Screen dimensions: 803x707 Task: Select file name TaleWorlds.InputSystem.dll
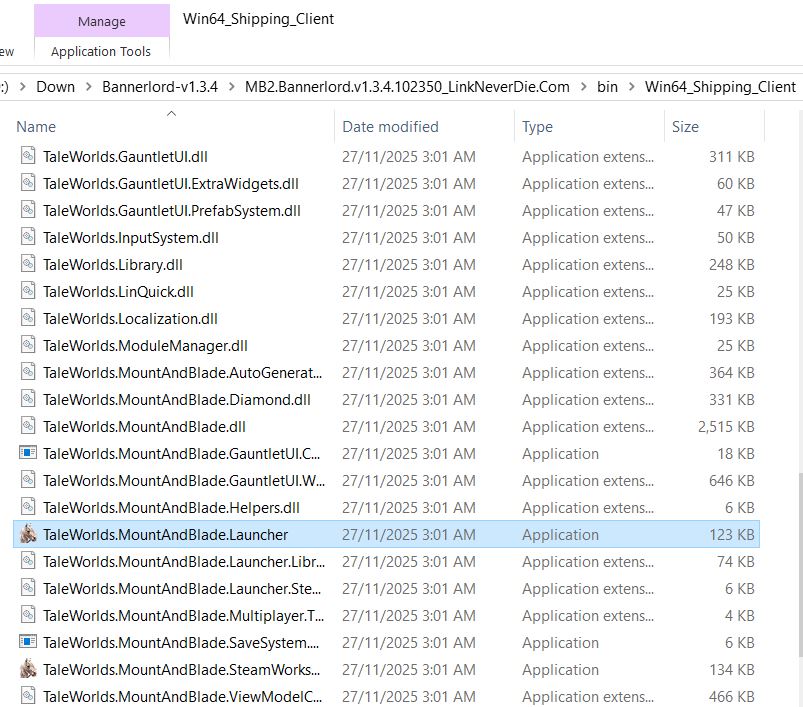point(131,238)
